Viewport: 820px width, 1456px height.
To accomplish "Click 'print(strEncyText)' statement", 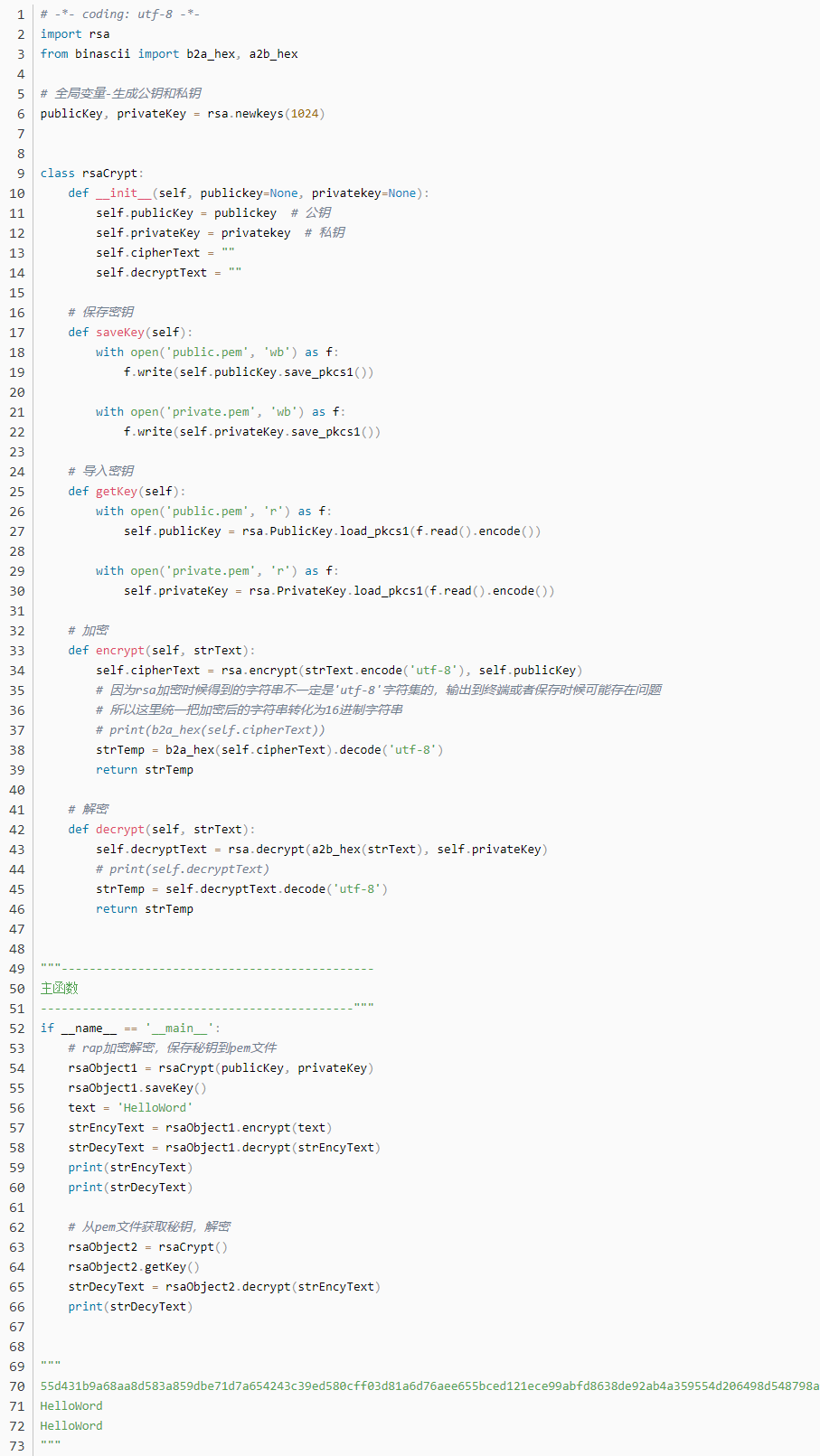I will (130, 1168).
